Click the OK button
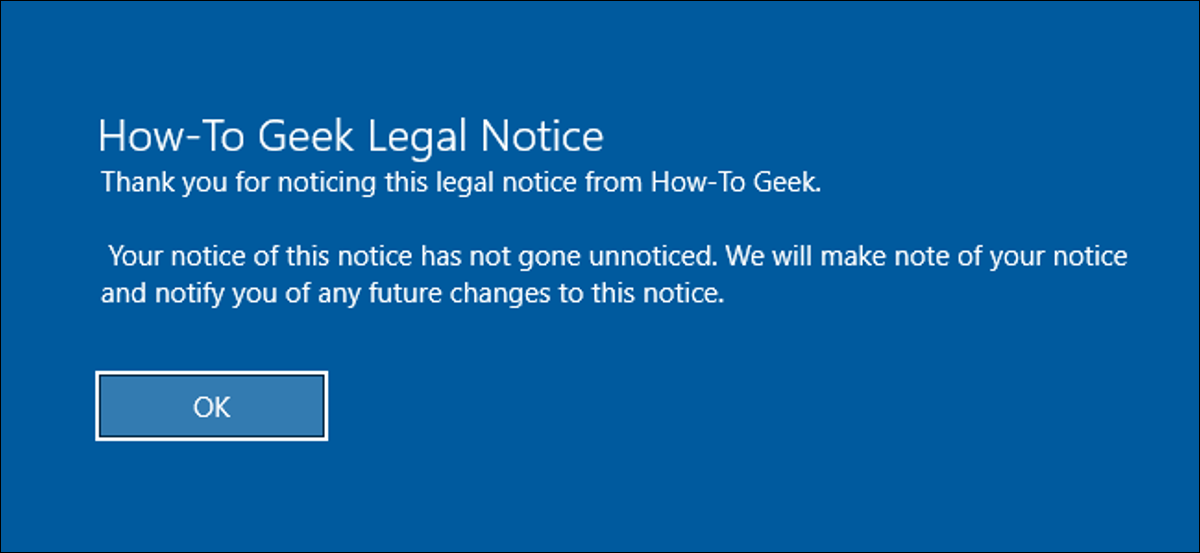Viewport: 1200px width, 553px height. pyautogui.click(x=212, y=407)
